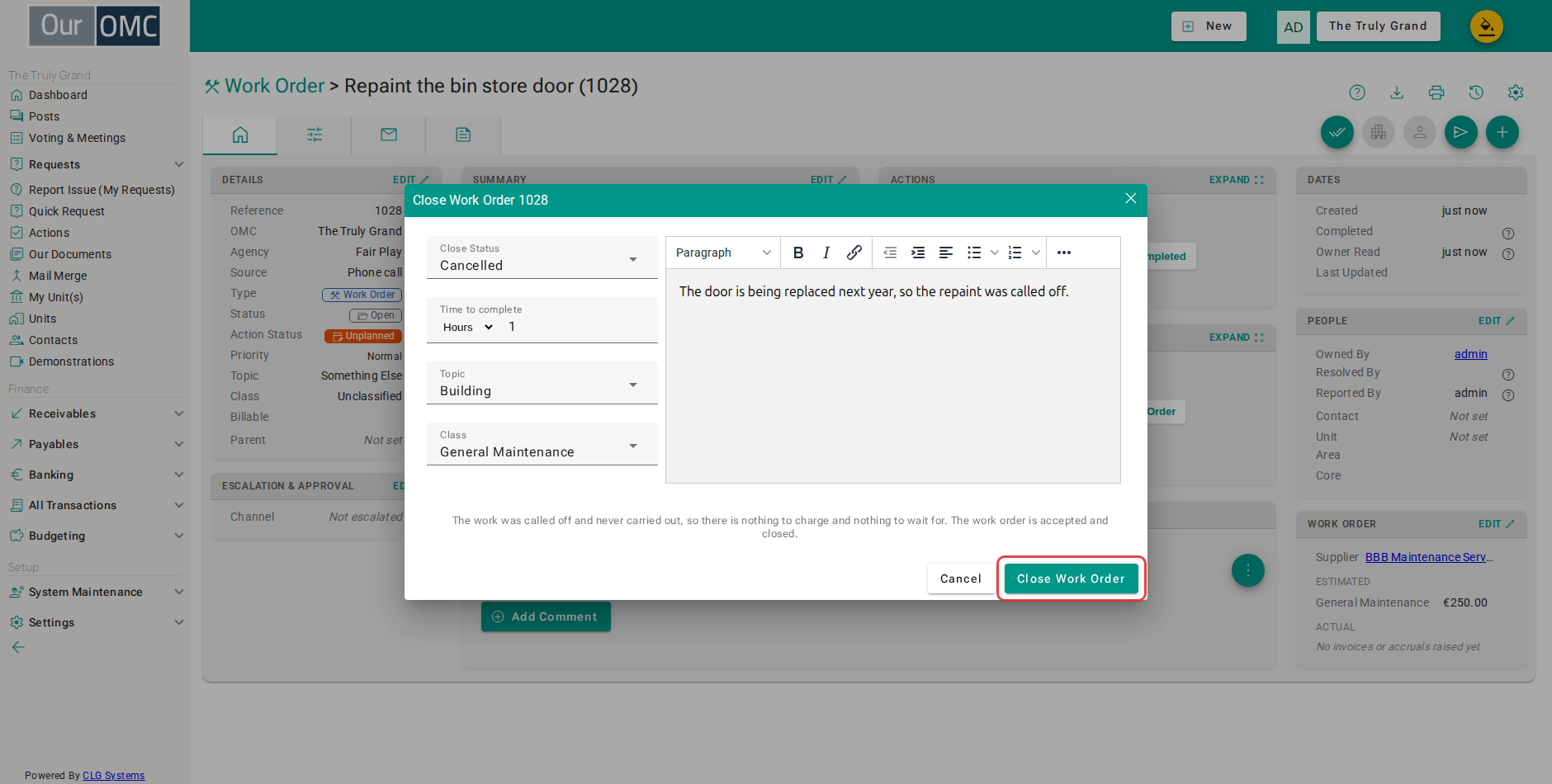Open the Close Status dropdown
The image size is (1552, 784).
[x=542, y=257]
